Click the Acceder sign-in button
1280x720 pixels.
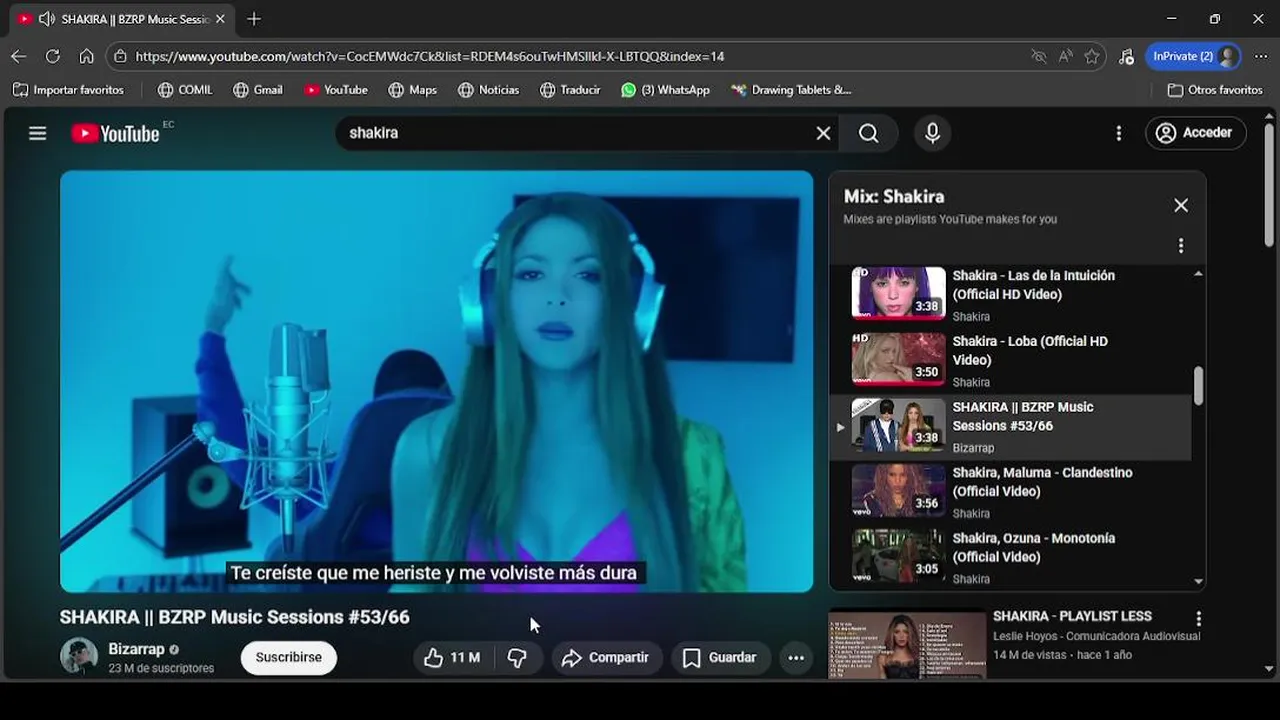tap(1195, 133)
